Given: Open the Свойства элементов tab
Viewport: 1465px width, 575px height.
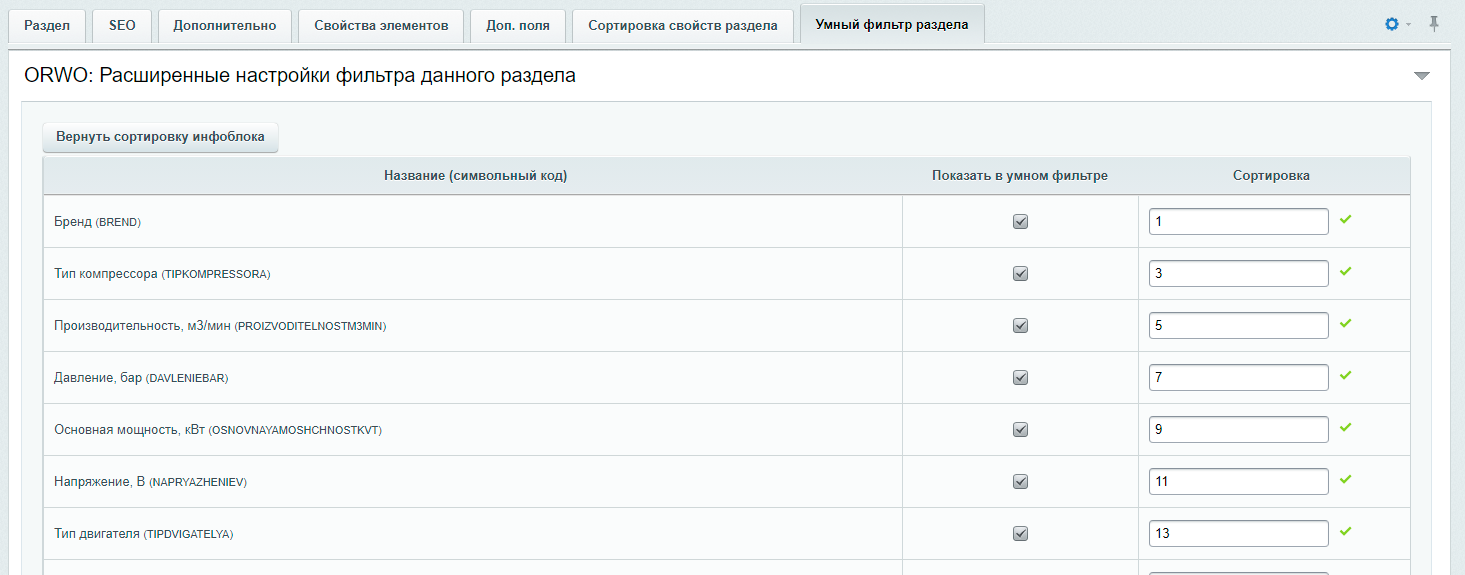Looking at the screenshot, I should 381,26.
